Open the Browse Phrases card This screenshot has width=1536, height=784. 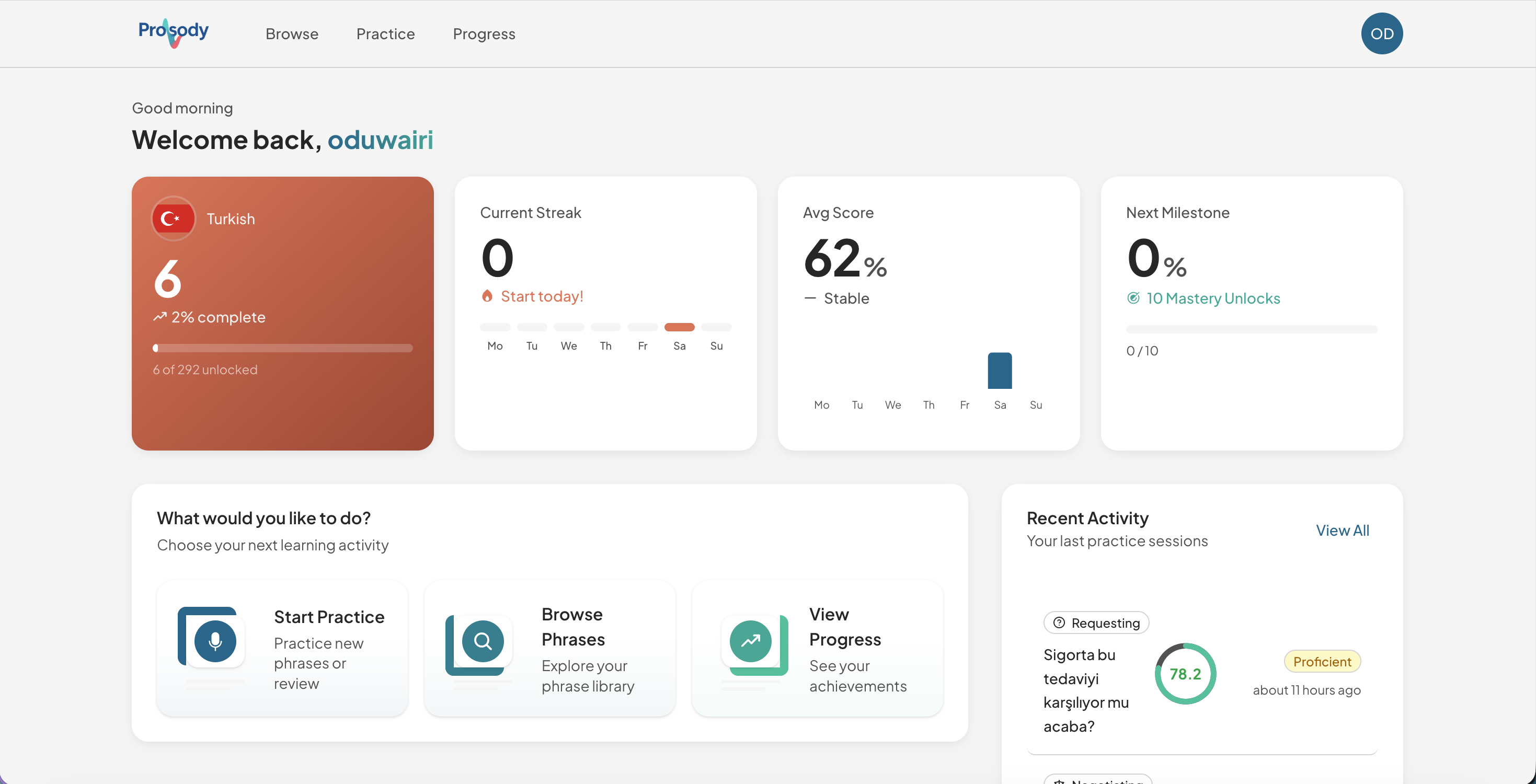tap(549, 649)
